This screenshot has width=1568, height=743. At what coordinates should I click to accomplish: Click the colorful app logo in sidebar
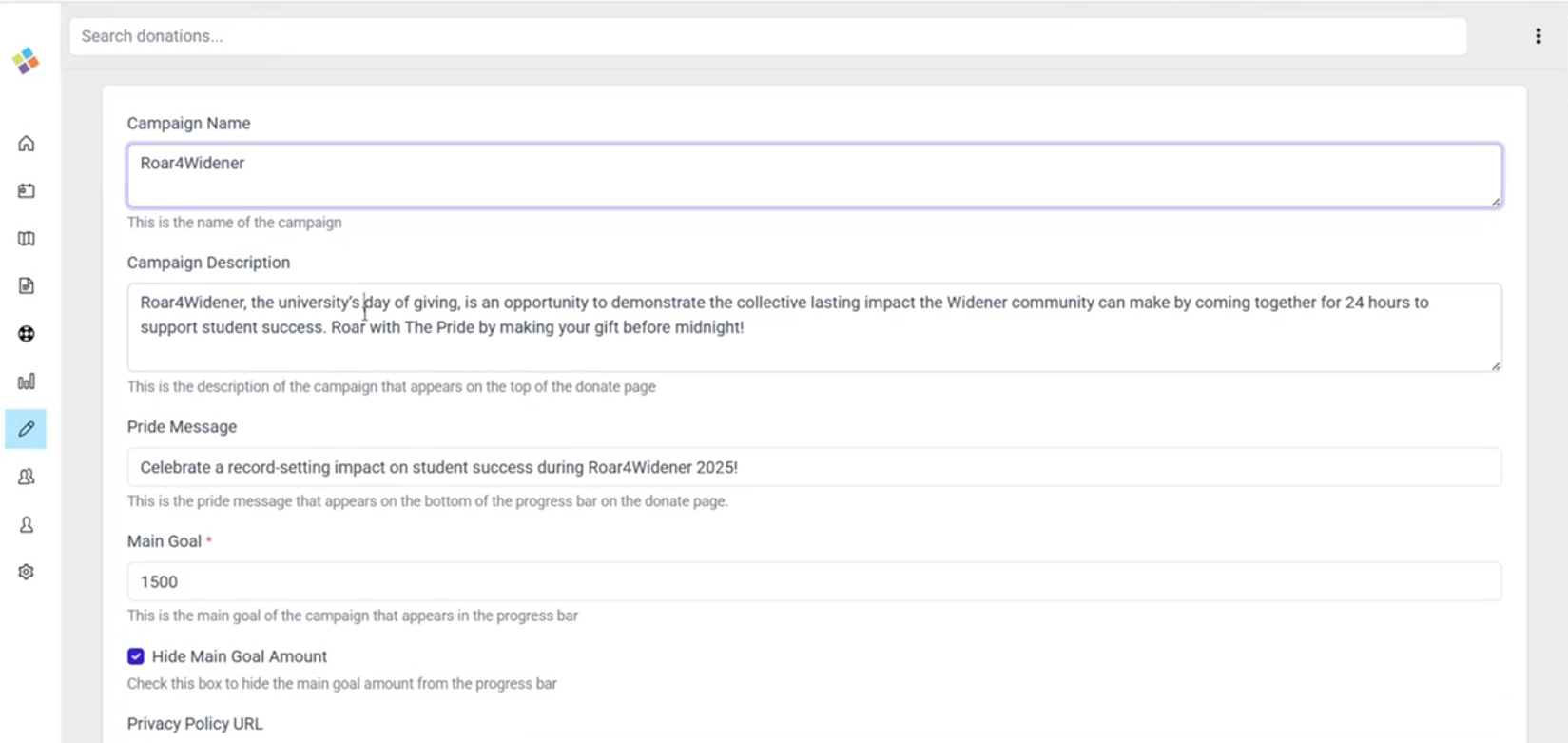[x=26, y=61]
